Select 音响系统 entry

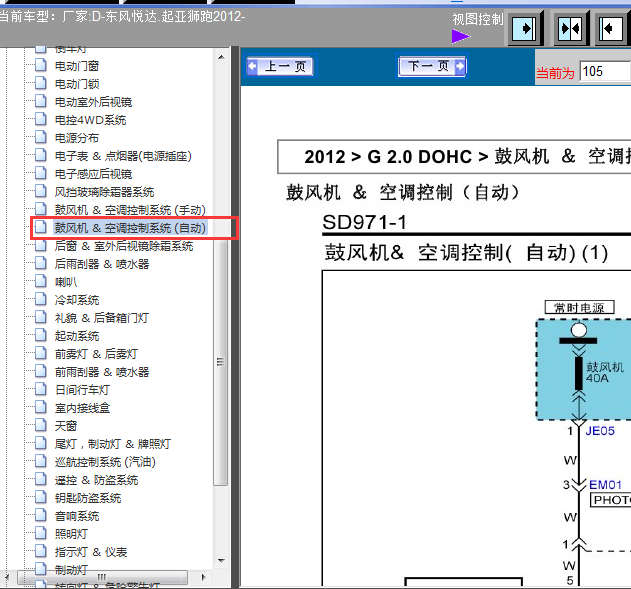pyautogui.click(x=77, y=516)
